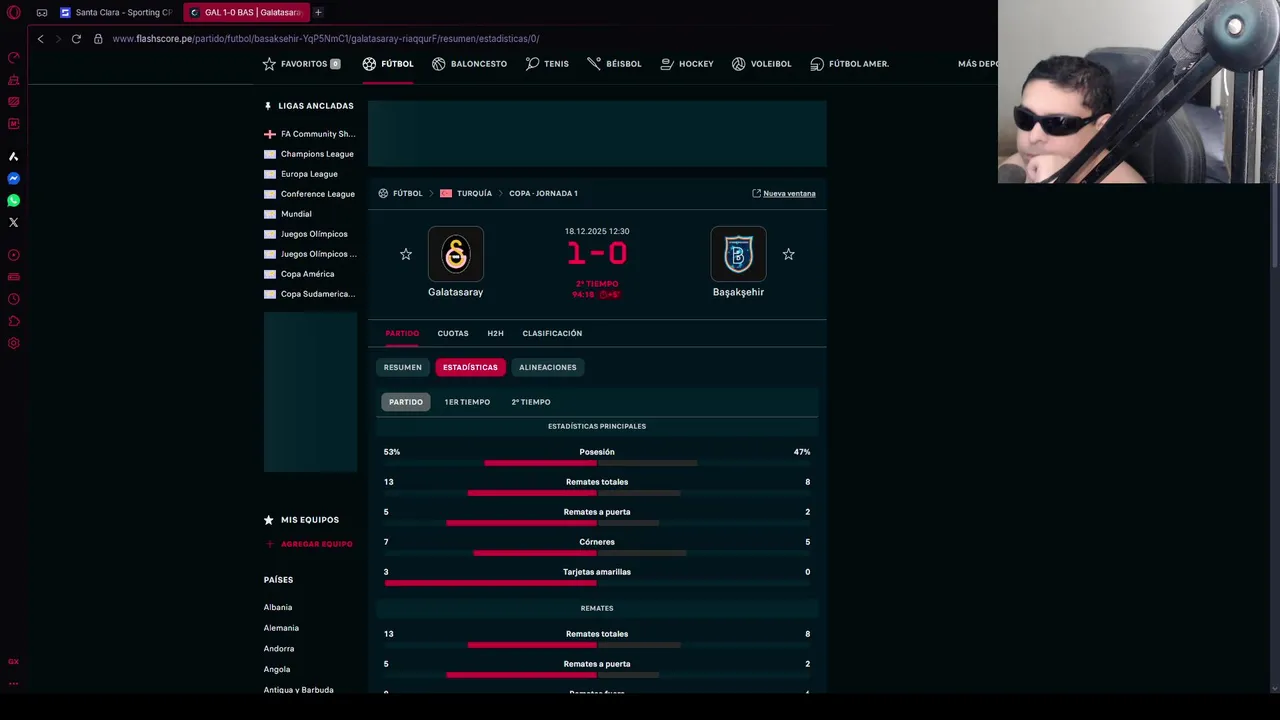Switch to the Cuotas tab
The width and height of the screenshot is (1280, 720).
click(x=453, y=334)
